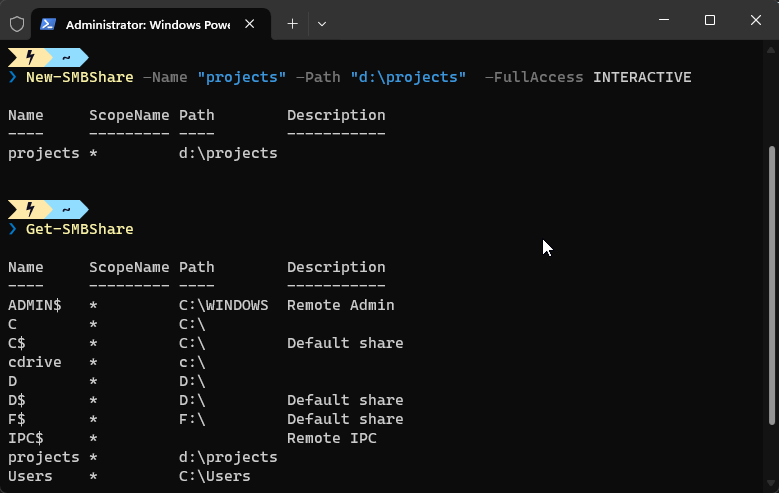Click the "projects" name argument in command
The width and height of the screenshot is (779, 493).
242,77
